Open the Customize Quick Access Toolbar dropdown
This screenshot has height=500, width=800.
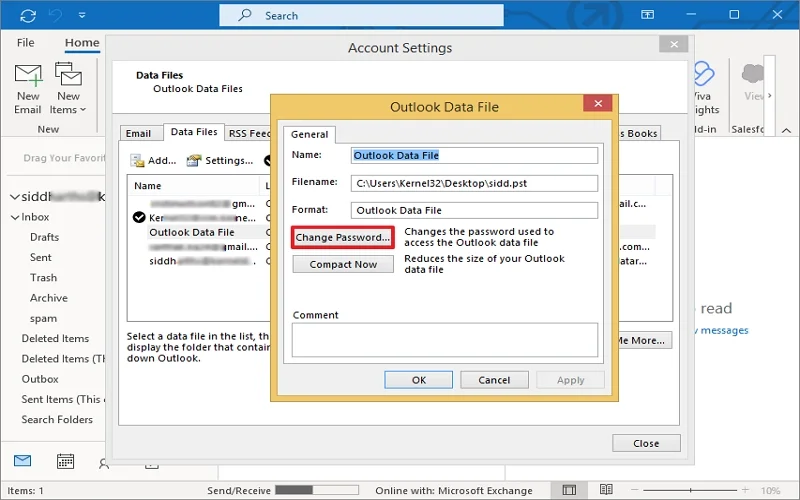click(82, 16)
